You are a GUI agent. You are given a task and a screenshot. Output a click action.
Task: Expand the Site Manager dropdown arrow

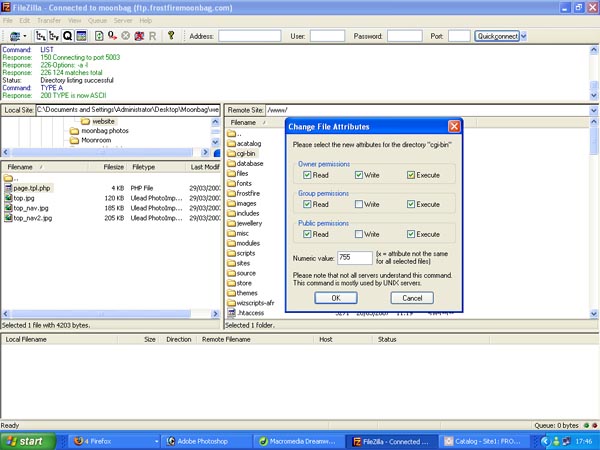pos(24,35)
